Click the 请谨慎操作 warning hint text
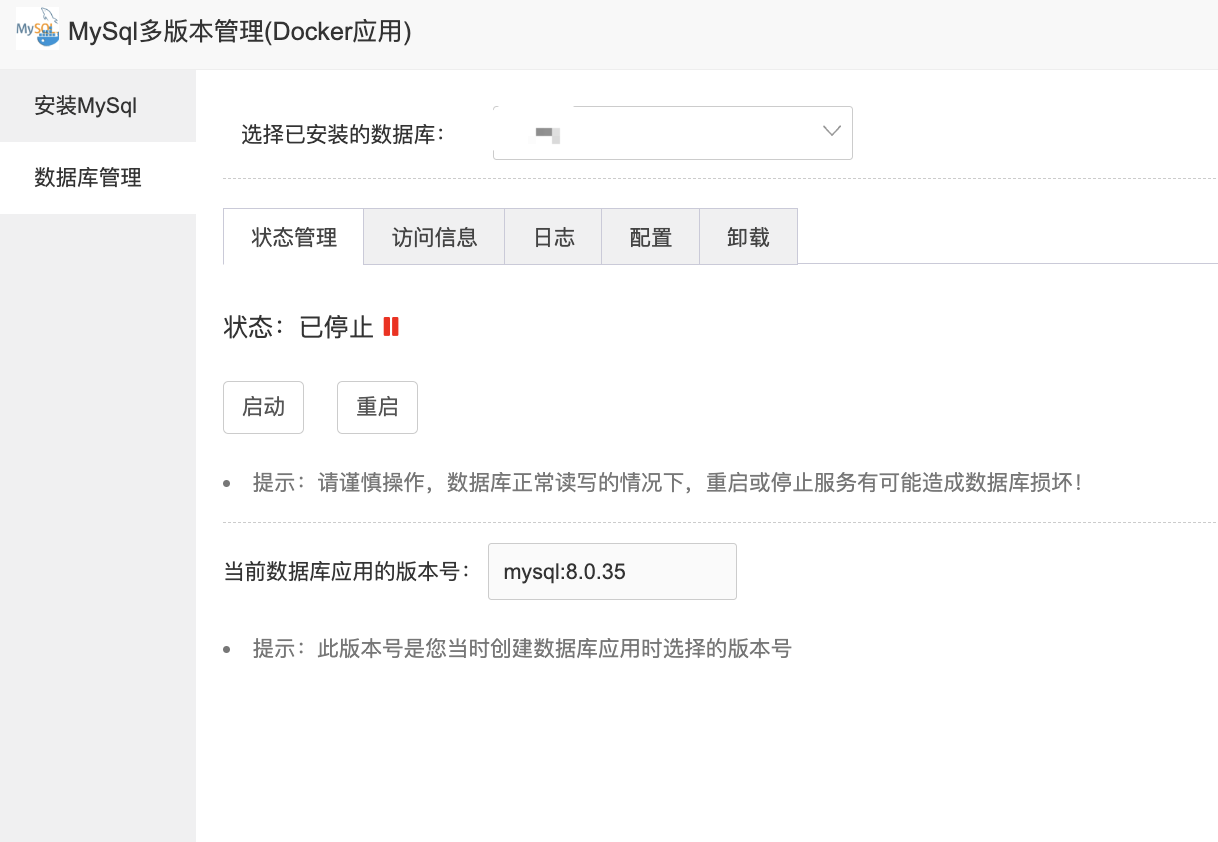Screen dimensions: 1218x842 click(x=668, y=483)
